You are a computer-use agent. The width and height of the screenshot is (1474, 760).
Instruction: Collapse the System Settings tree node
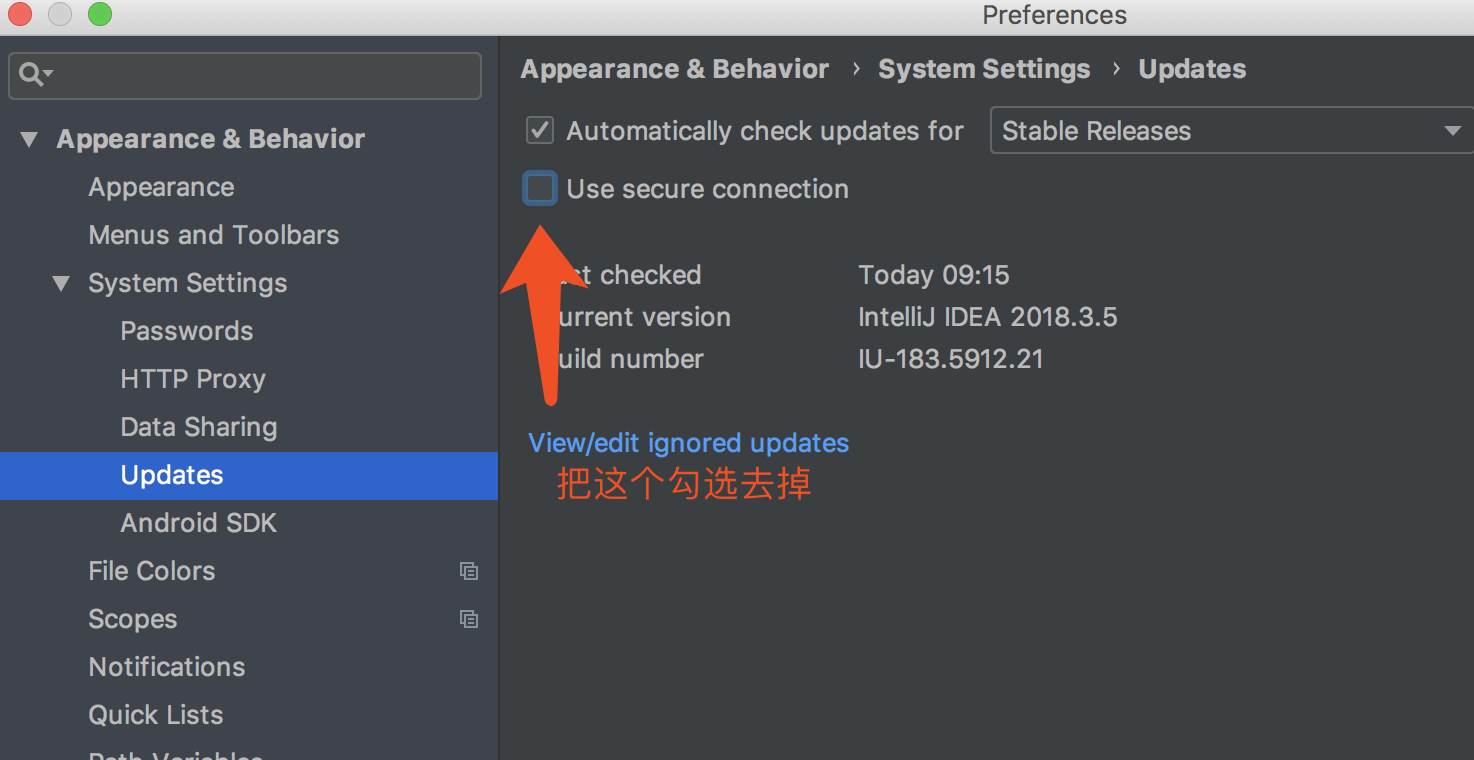pos(61,284)
